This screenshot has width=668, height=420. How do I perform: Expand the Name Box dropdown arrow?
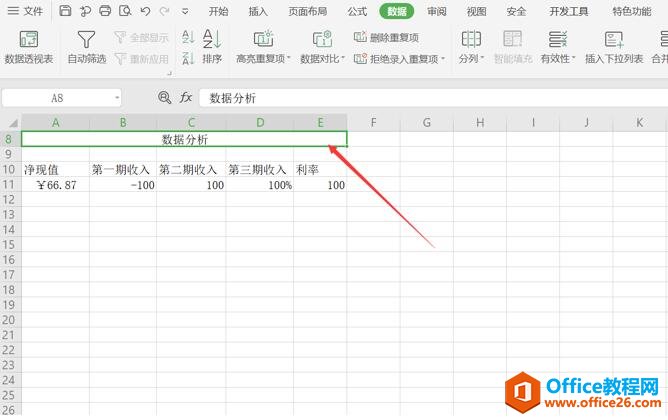click(117, 98)
